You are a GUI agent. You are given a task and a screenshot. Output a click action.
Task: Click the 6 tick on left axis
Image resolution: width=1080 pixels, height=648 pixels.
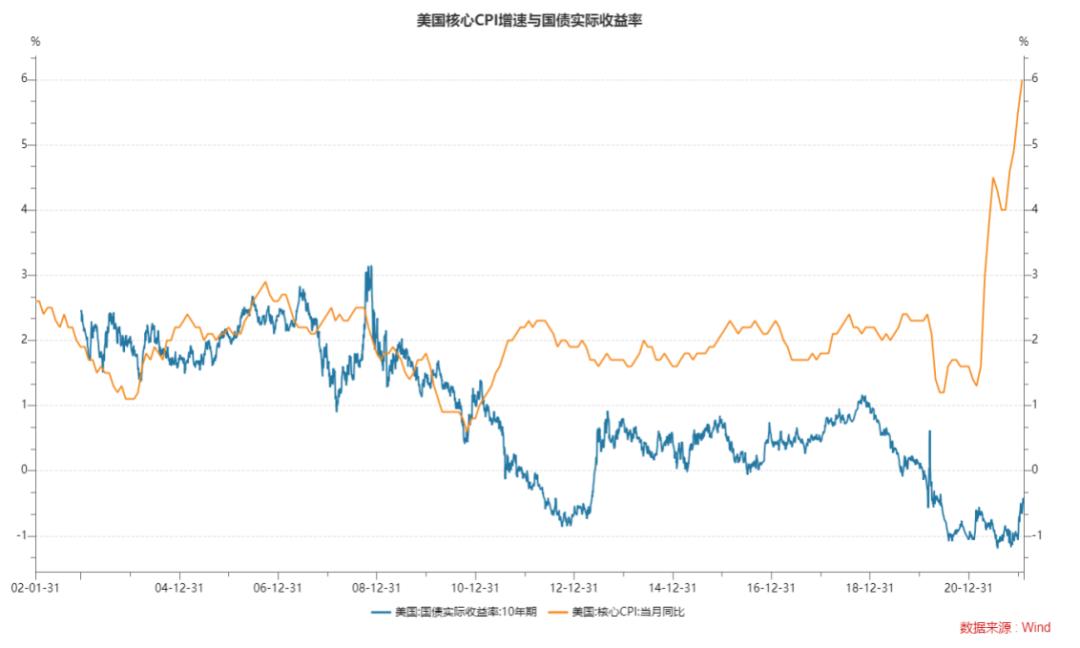[x=23, y=79]
